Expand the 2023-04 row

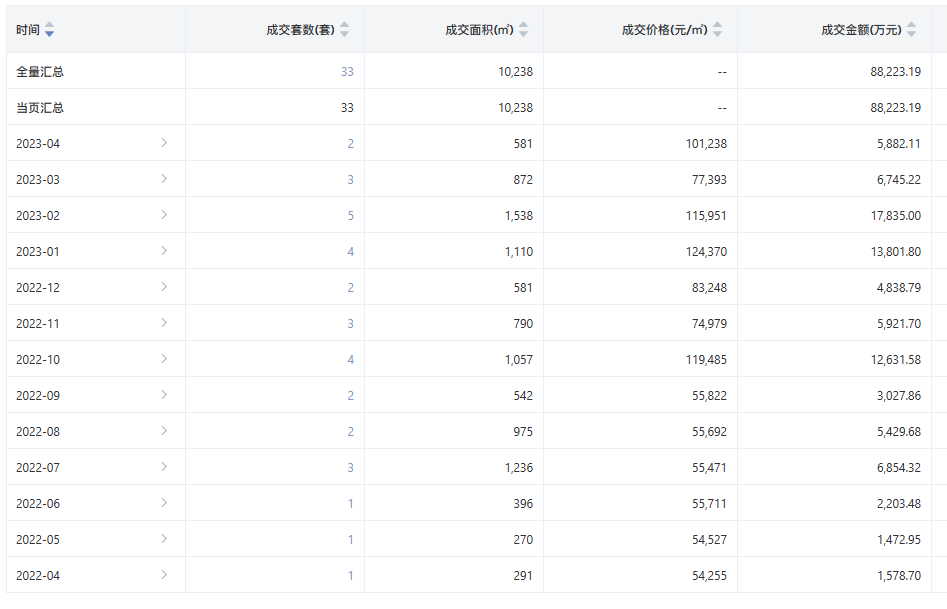coord(165,143)
